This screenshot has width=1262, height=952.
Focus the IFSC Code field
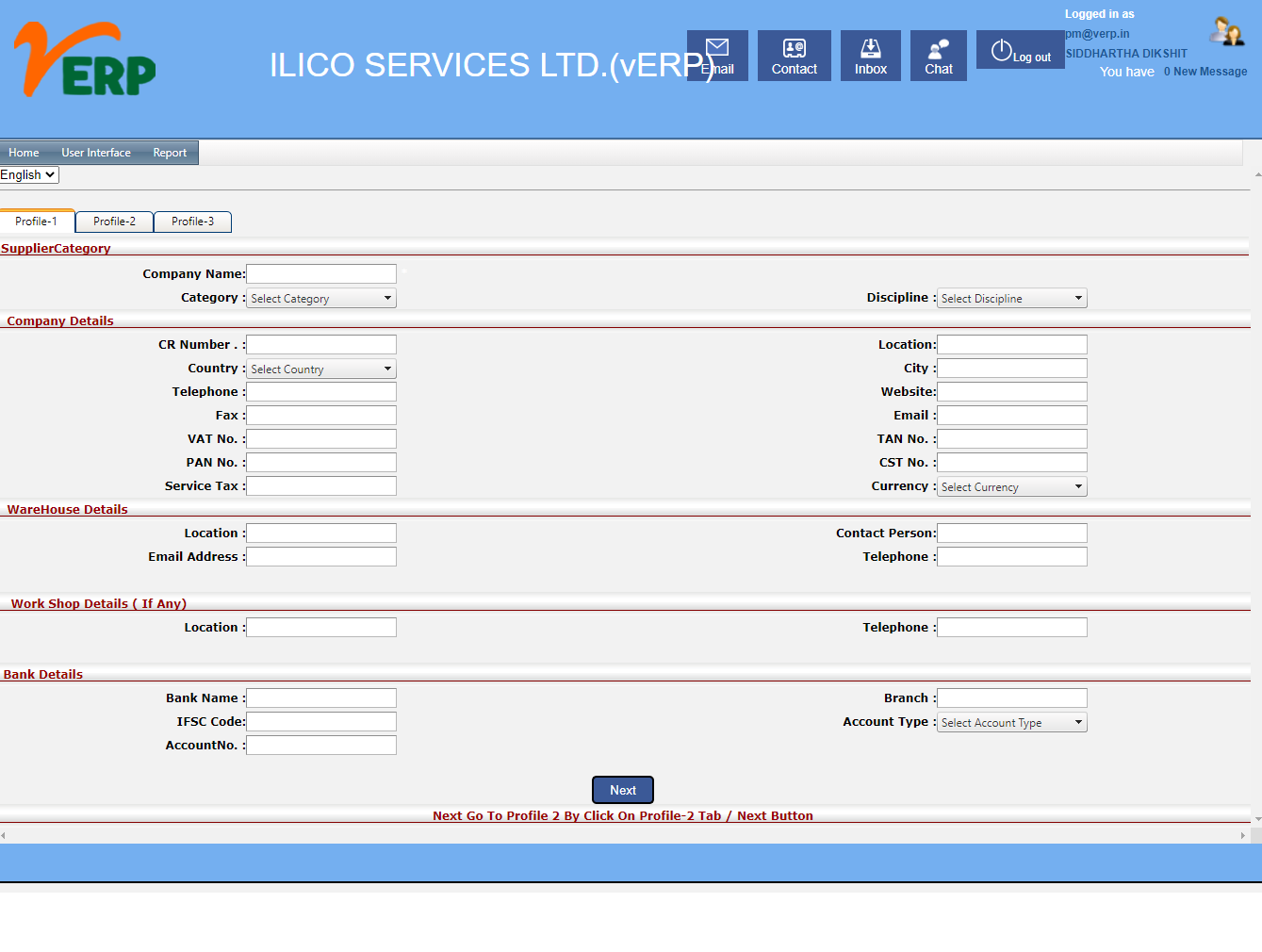point(321,722)
